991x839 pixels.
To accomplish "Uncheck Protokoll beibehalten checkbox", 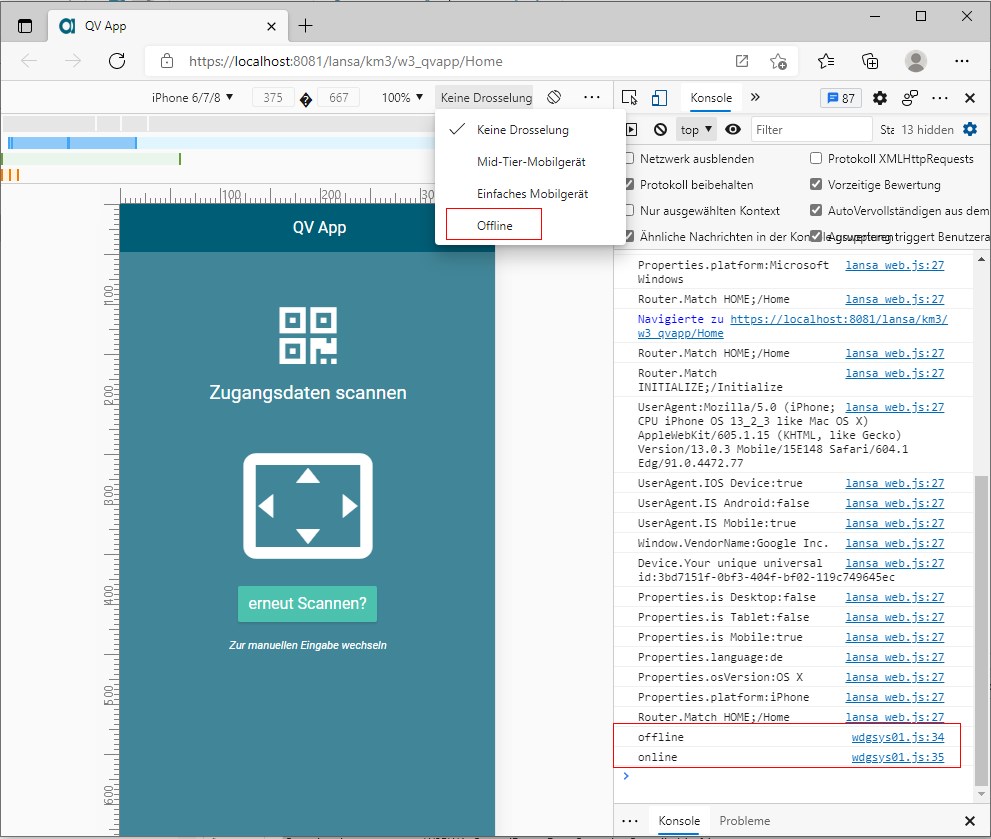I will [x=629, y=185].
